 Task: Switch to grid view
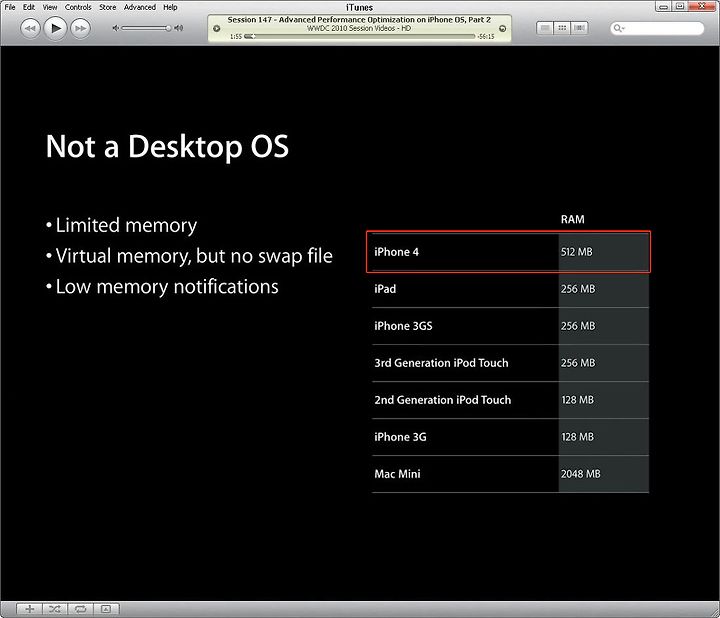click(562, 28)
